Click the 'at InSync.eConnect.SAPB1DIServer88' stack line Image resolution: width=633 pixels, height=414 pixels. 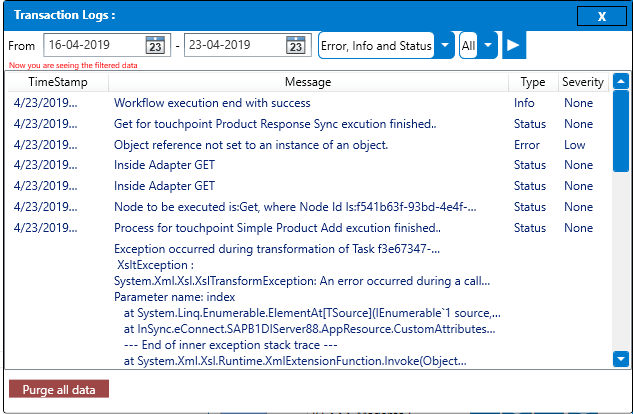[x=309, y=329]
